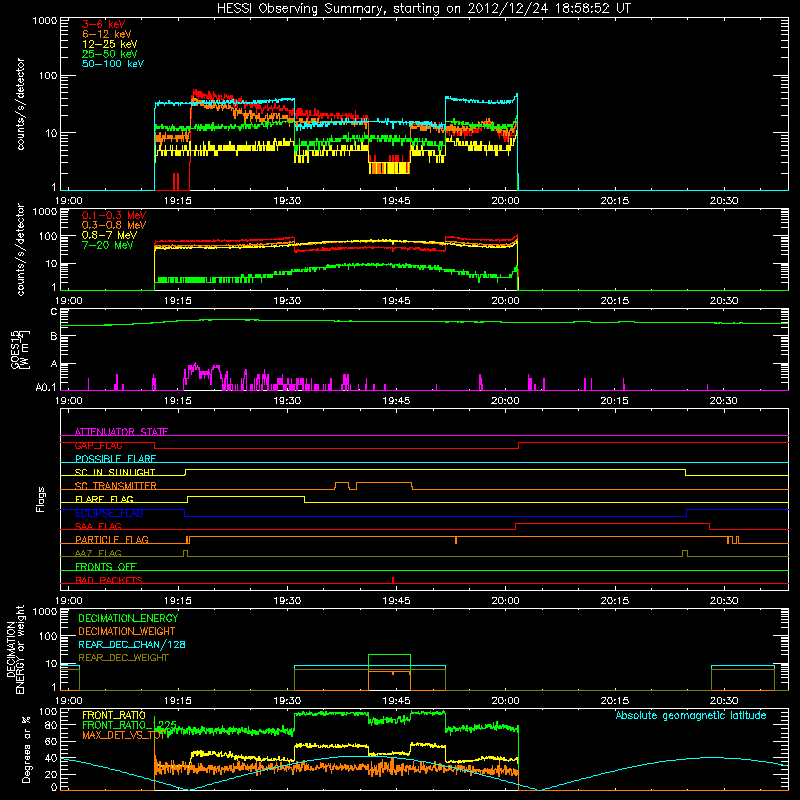Select the DECIMATION_ENERGY legend label

point(128,618)
